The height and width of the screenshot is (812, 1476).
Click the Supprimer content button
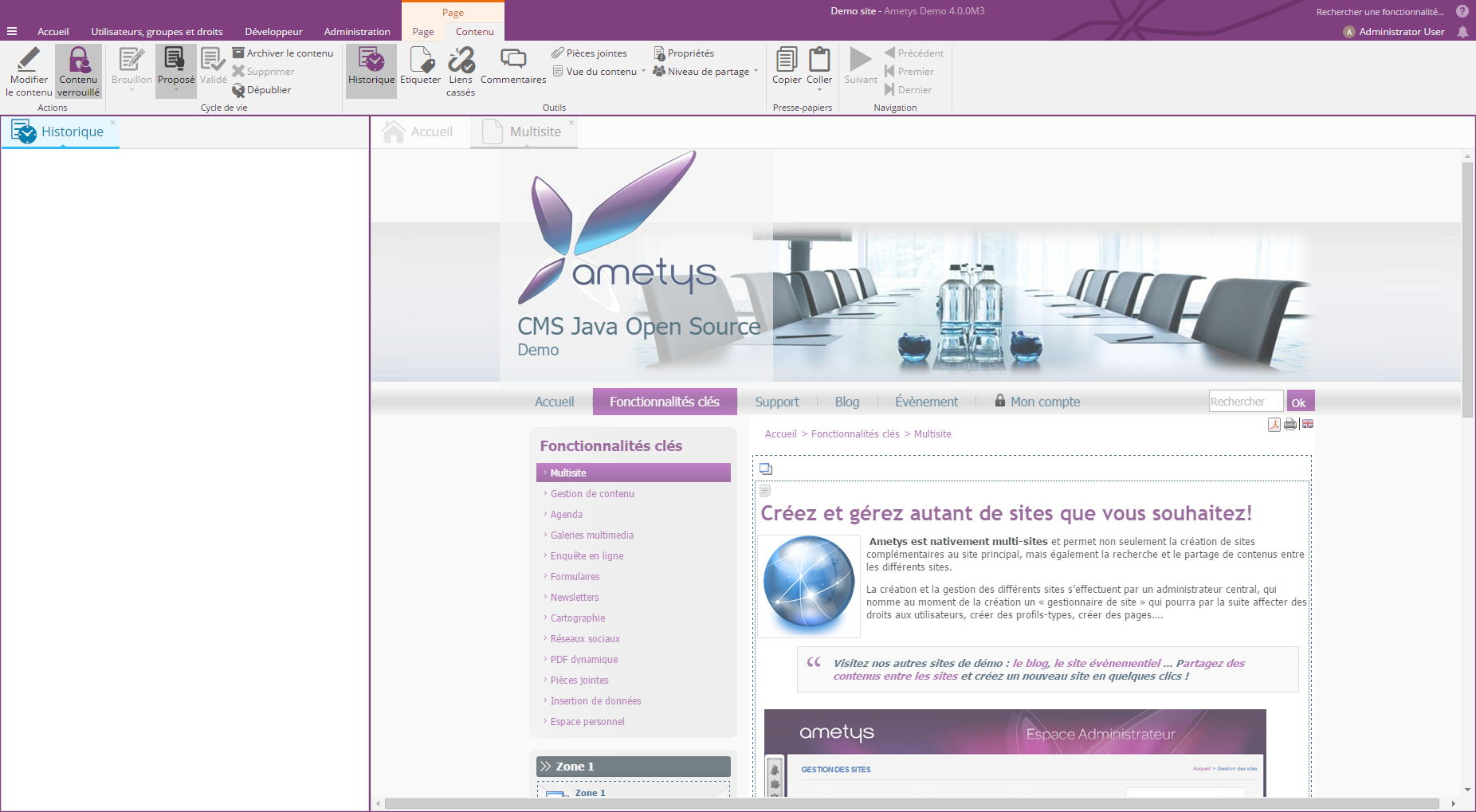coord(263,71)
